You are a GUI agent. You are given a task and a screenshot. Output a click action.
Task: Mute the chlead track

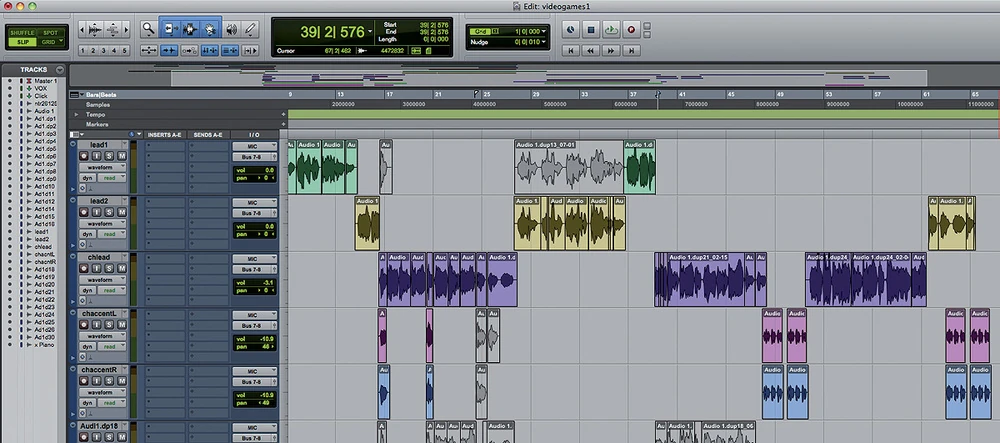tap(121, 269)
